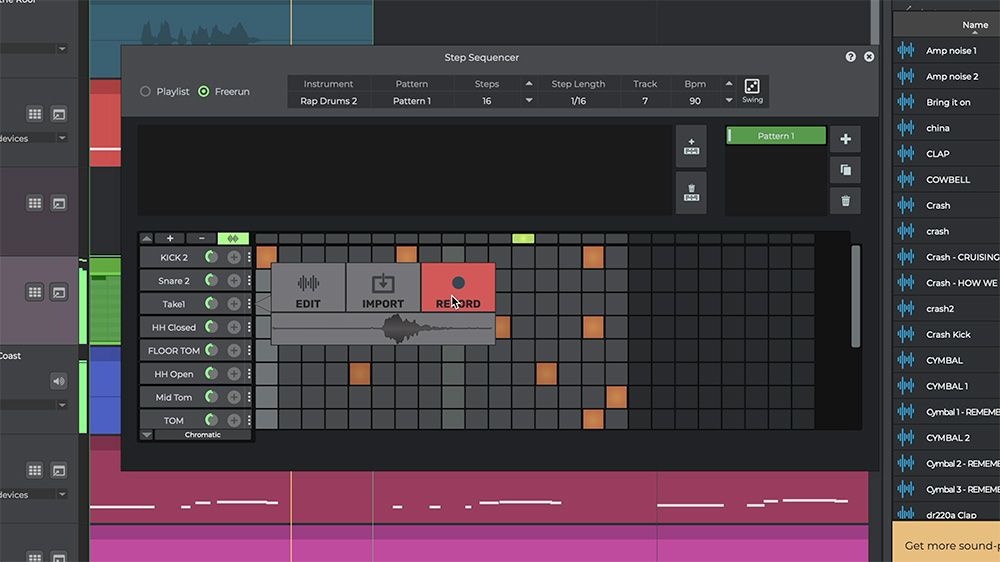Open Get more sounds banner
The image size is (1000, 562).
[946, 542]
